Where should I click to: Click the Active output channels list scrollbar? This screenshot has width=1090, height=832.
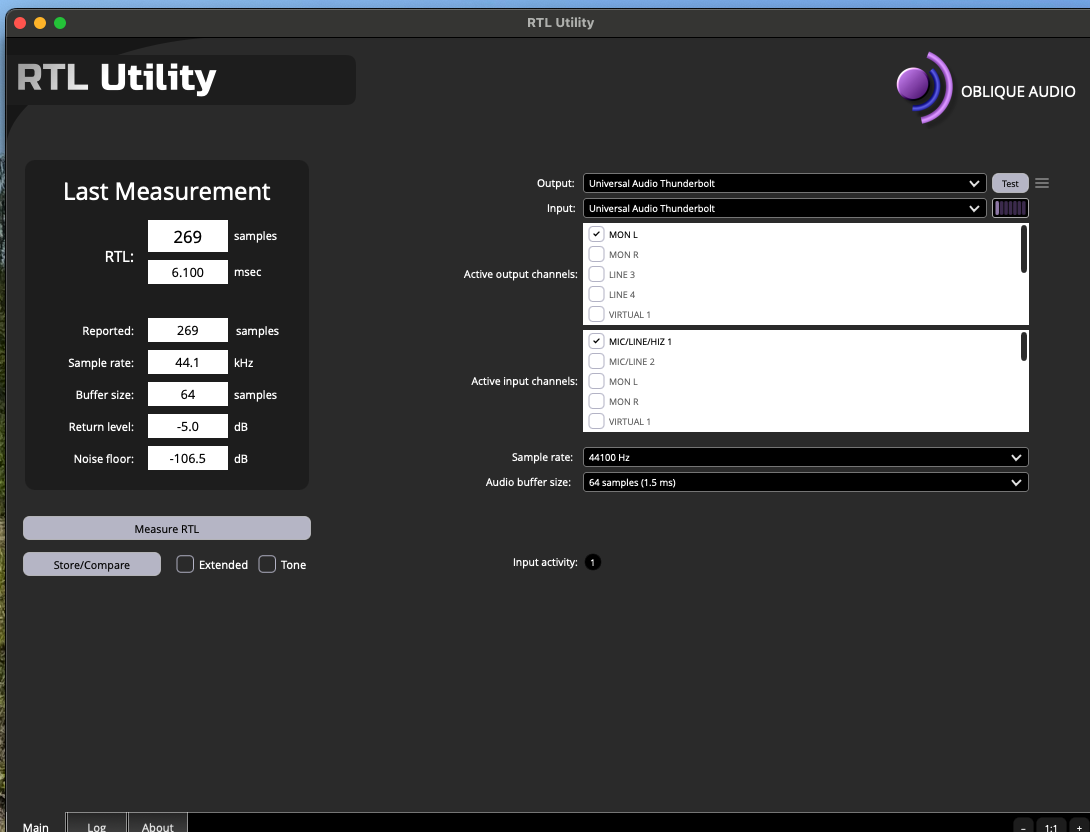click(x=1023, y=250)
